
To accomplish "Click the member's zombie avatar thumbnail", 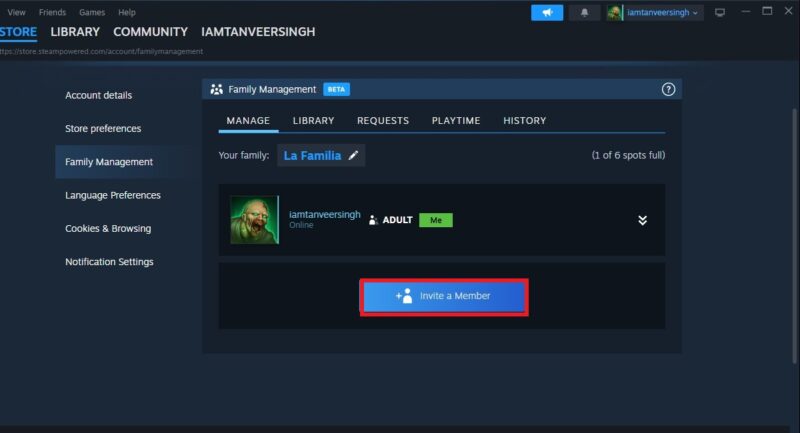I will coord(255,220).
